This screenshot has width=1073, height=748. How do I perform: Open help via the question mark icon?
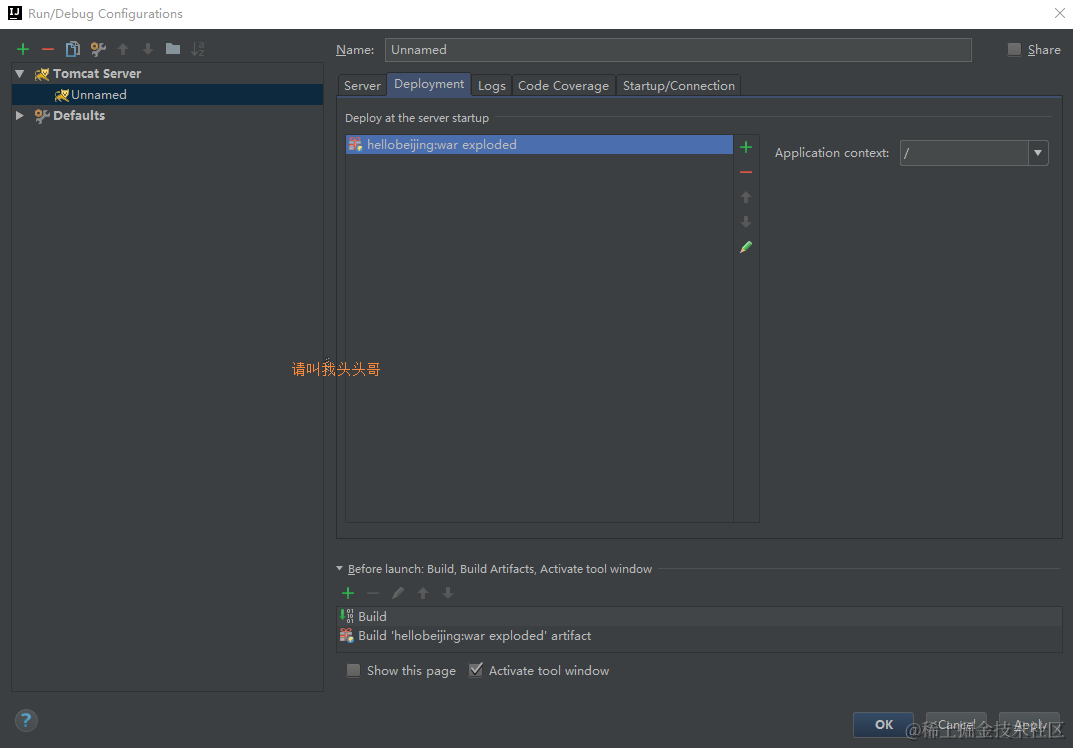pos(26,720)
